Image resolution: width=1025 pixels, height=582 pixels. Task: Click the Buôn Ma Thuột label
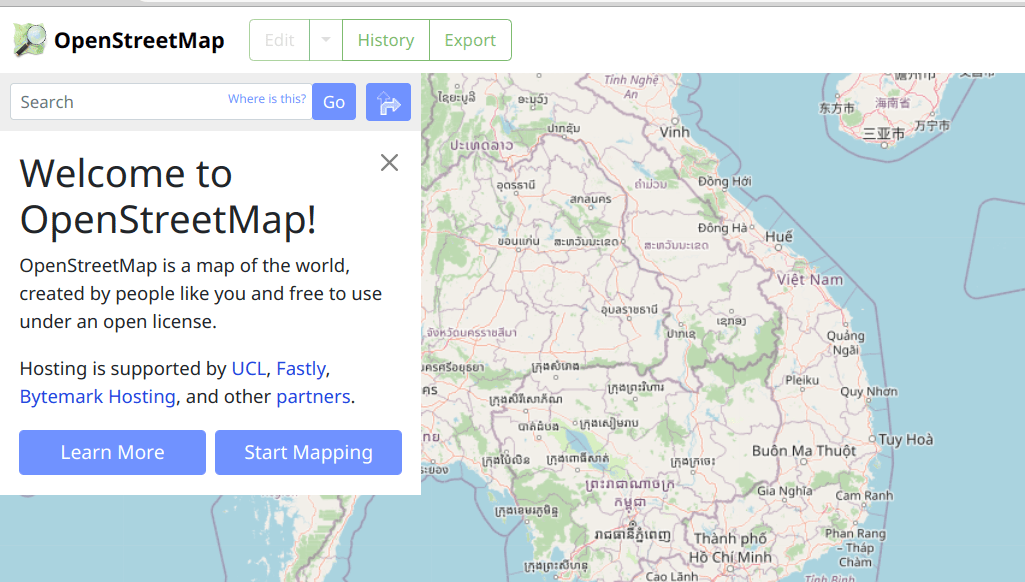click(x=803, y=451)
